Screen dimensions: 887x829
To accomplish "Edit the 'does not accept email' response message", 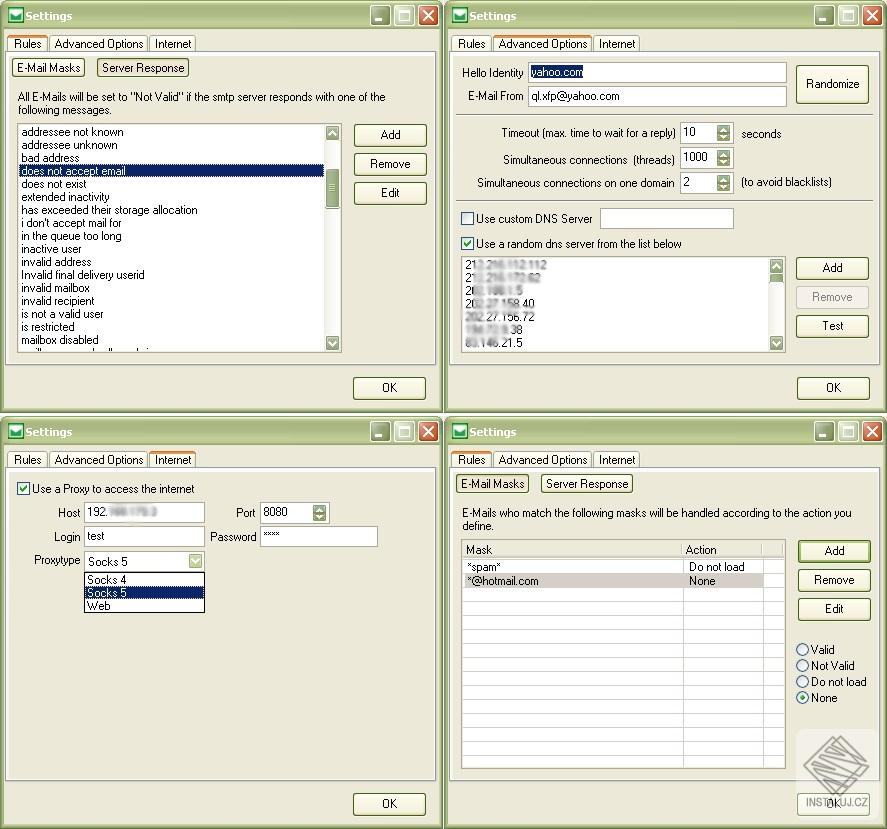I will pyautogui.click(x=389, y=193).
